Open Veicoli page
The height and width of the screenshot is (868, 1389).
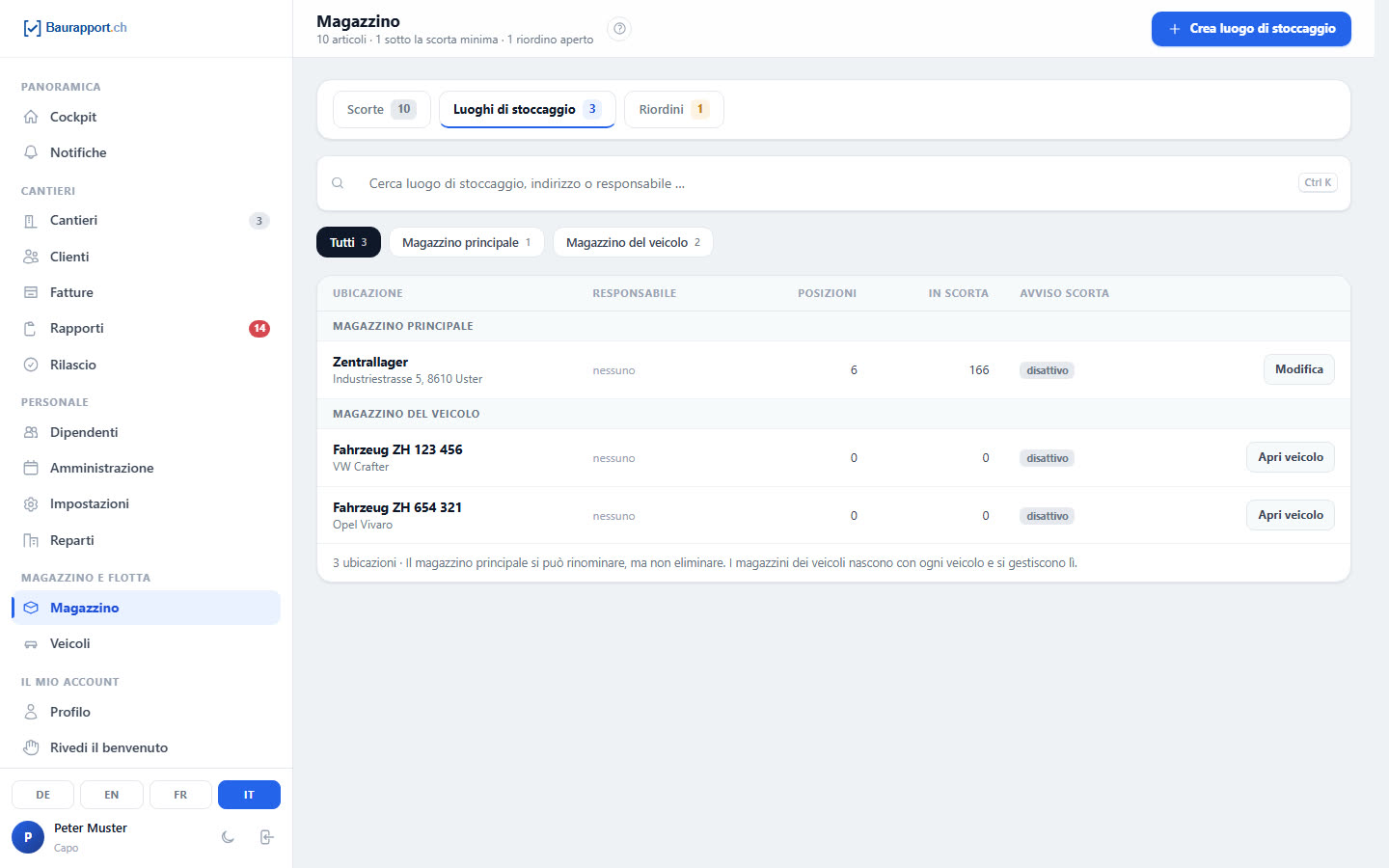click(x=146, y=643)
